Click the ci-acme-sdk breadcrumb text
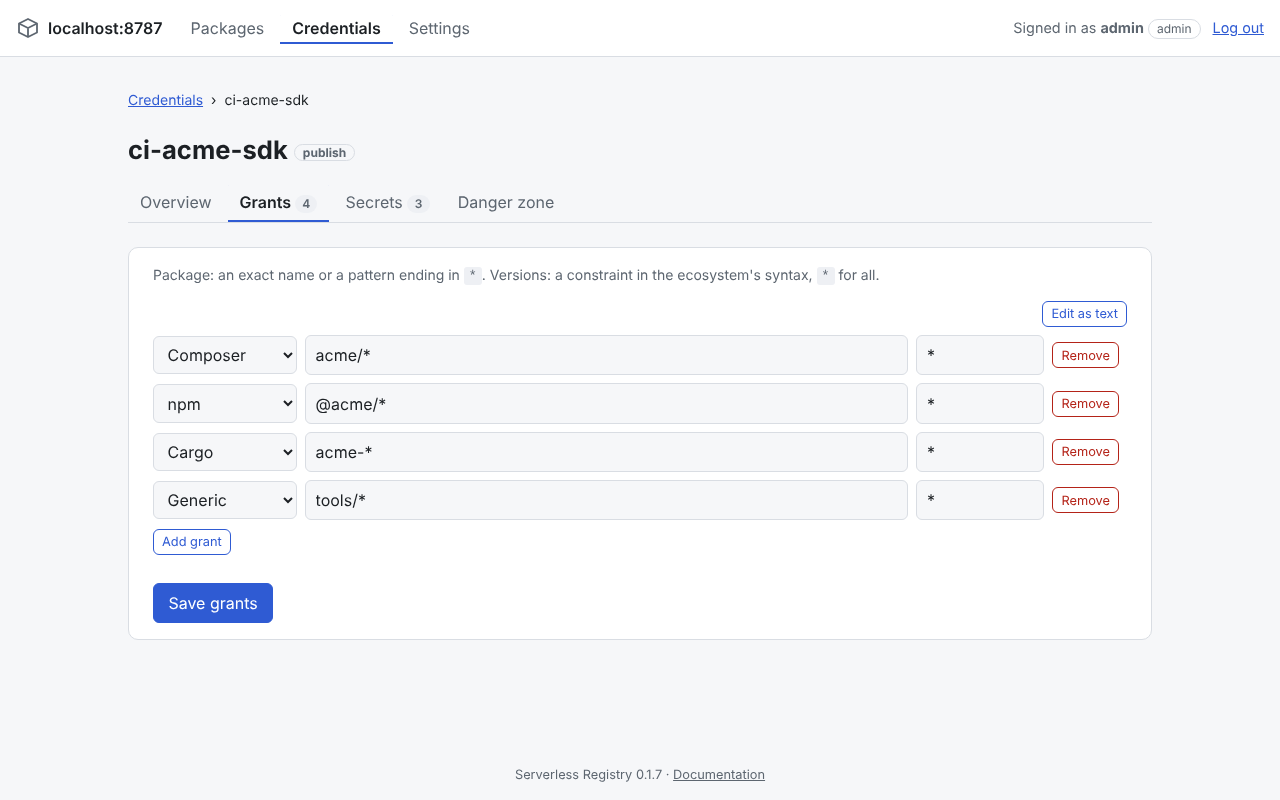This screenshot has height=800, width=1280. click(266, 100)
